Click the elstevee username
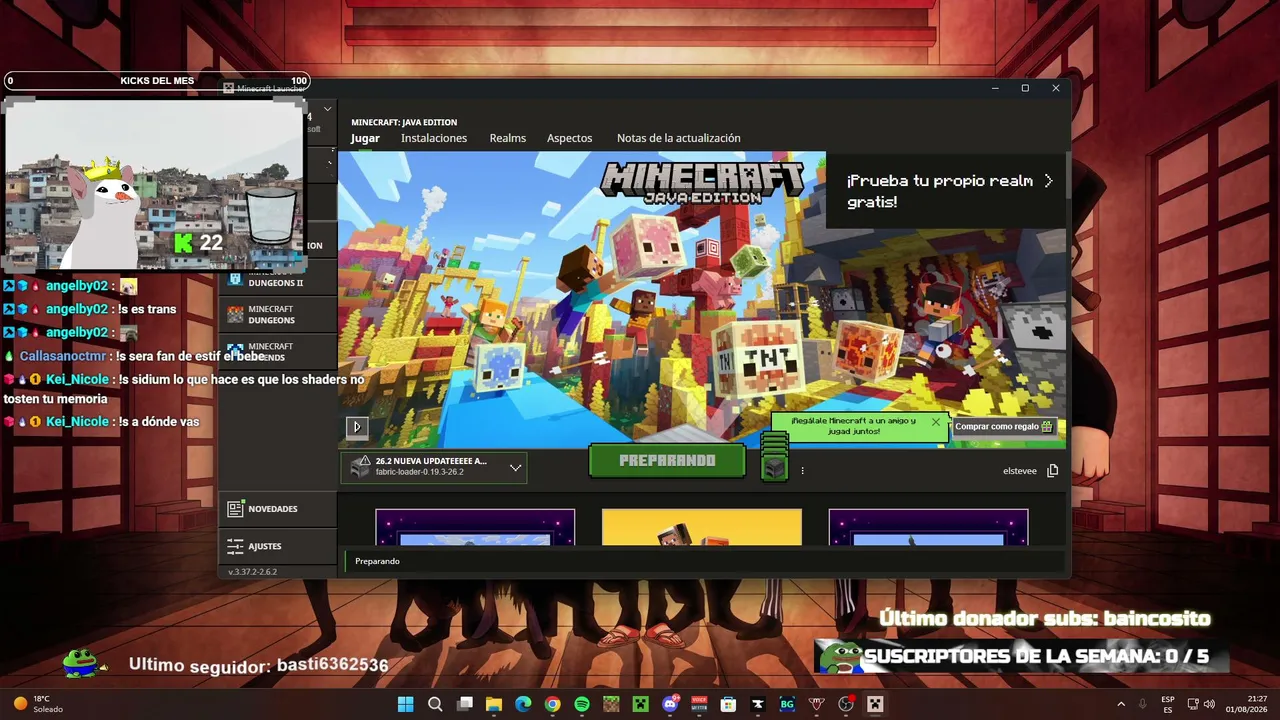1280x720 pixels. (1020, 471)
